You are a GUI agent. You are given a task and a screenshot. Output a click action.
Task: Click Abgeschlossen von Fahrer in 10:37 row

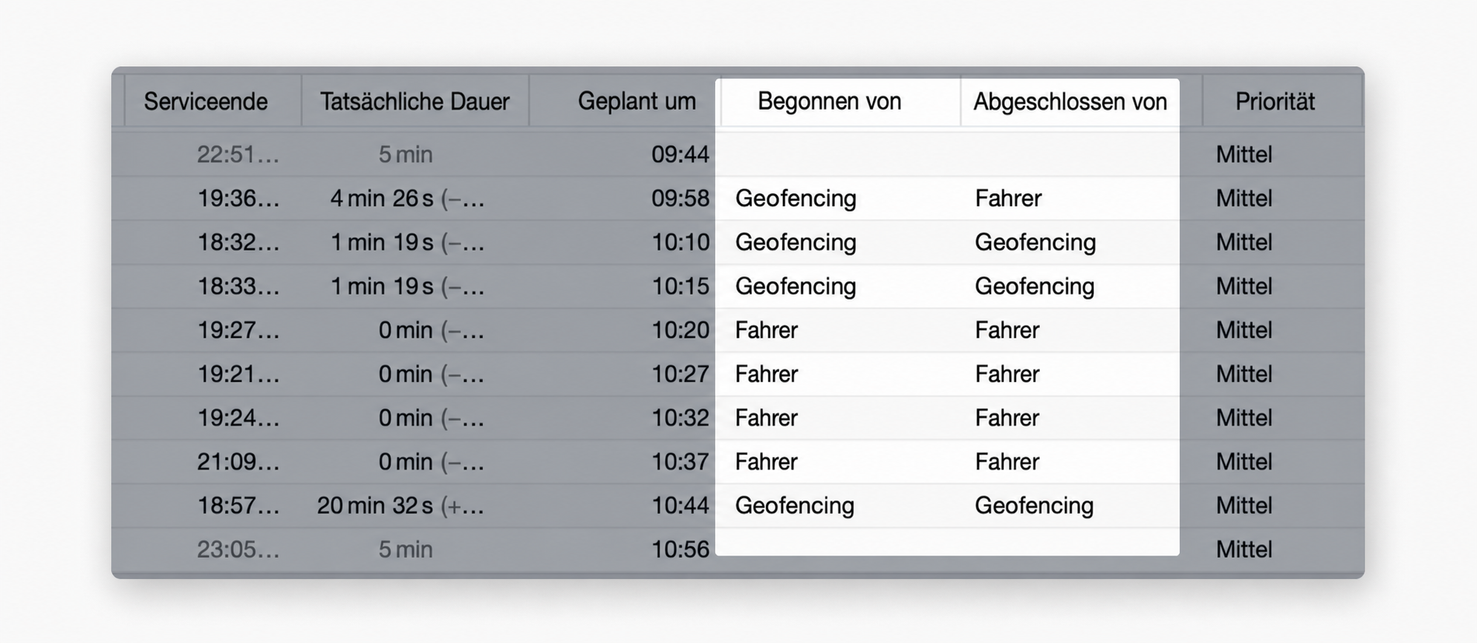tap(1007, 462)
